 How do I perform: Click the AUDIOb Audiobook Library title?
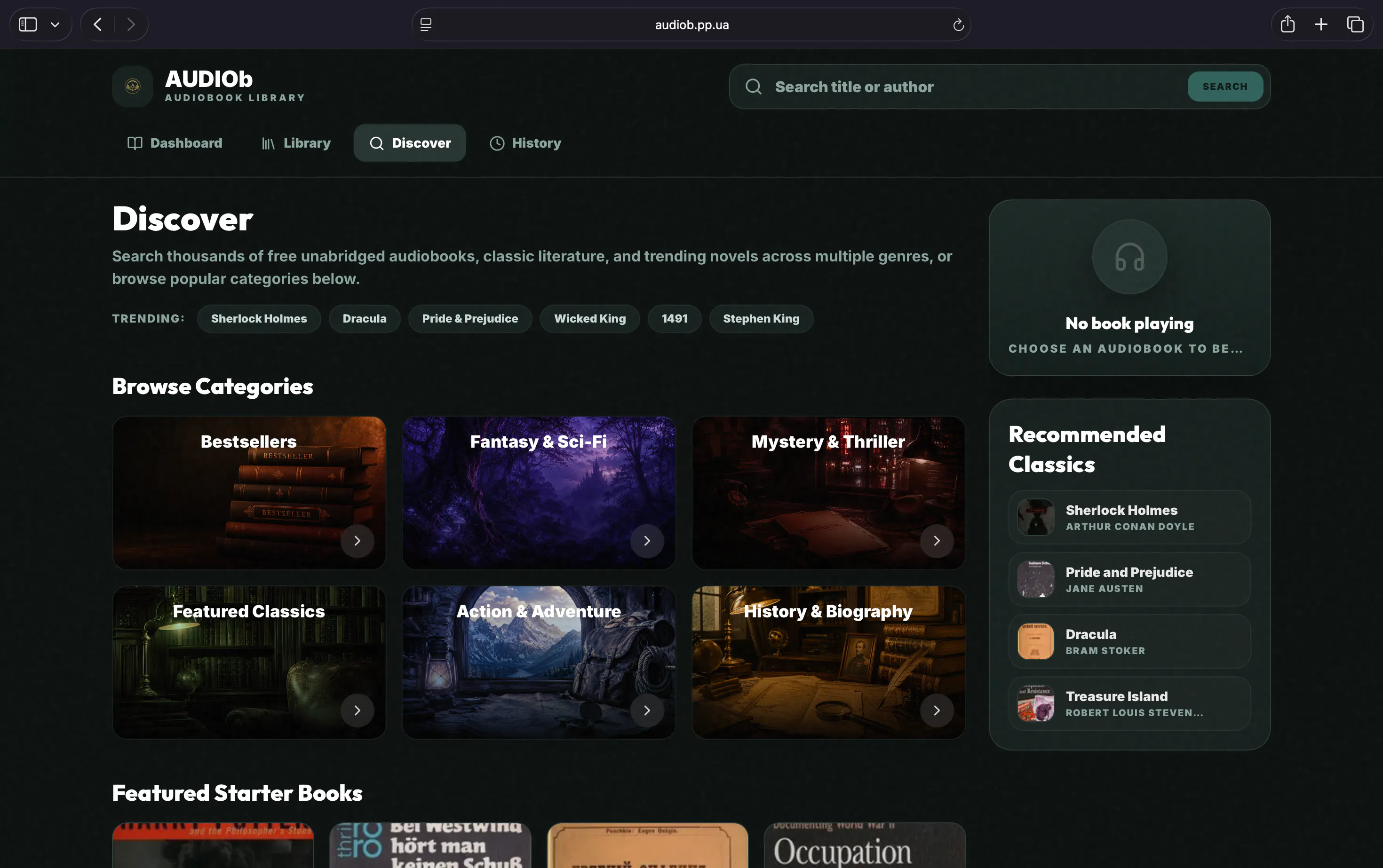[235, 86]
